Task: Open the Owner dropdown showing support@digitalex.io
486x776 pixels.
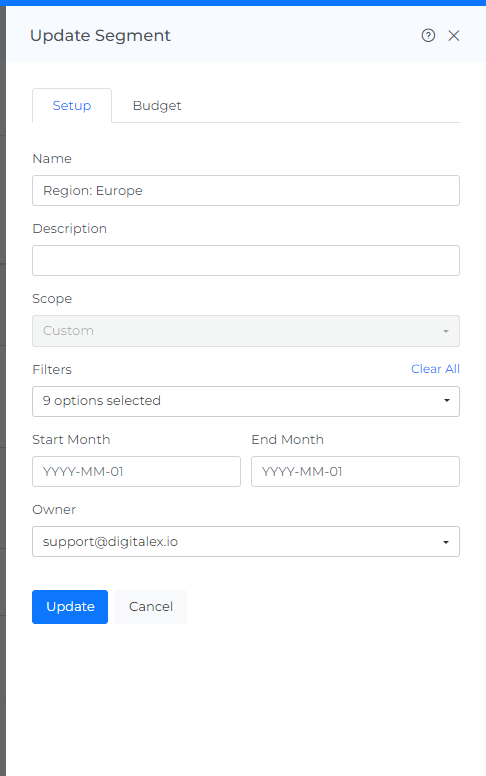Action: pos(246,541)
